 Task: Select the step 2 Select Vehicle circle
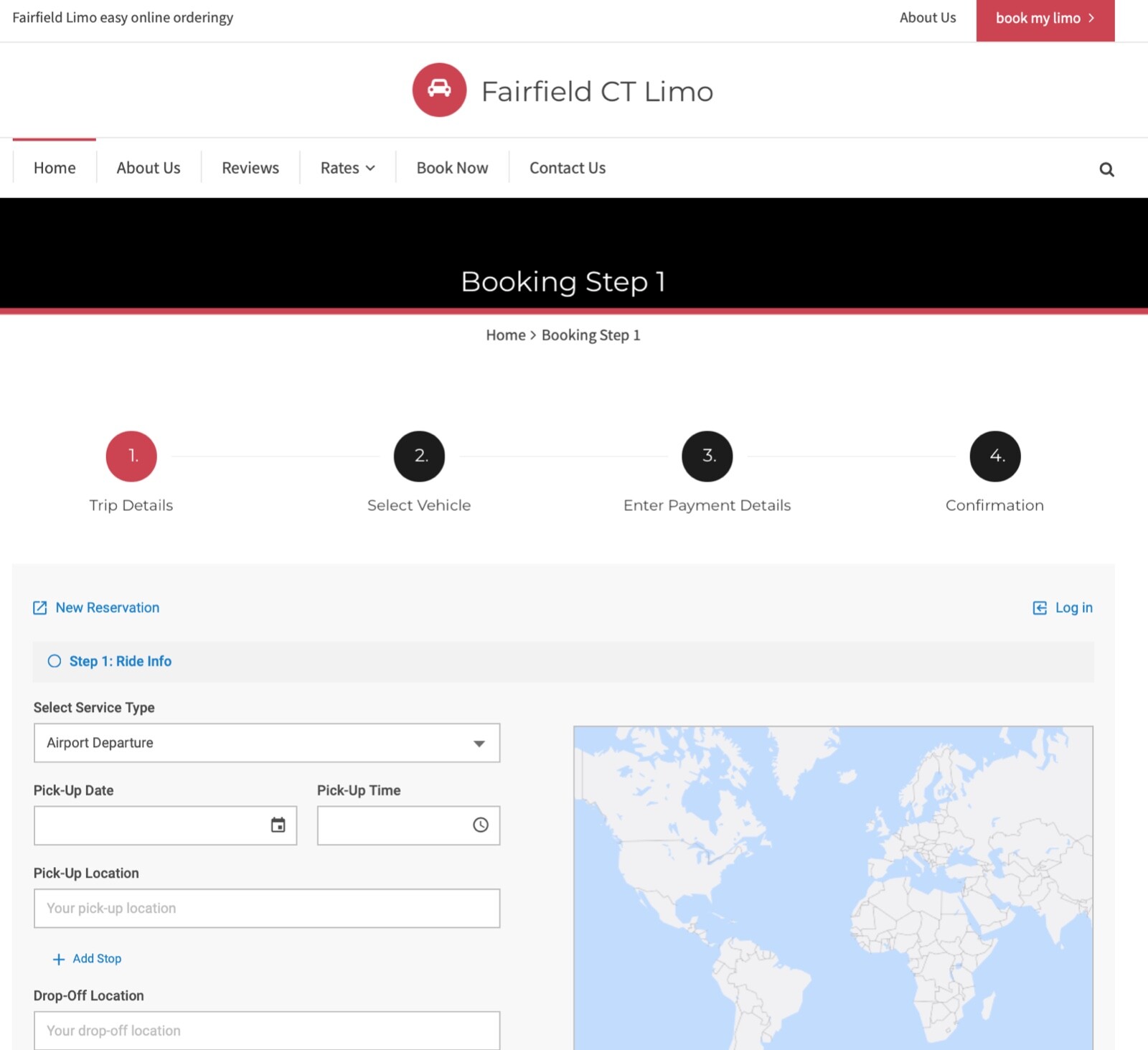pos(419,456)
